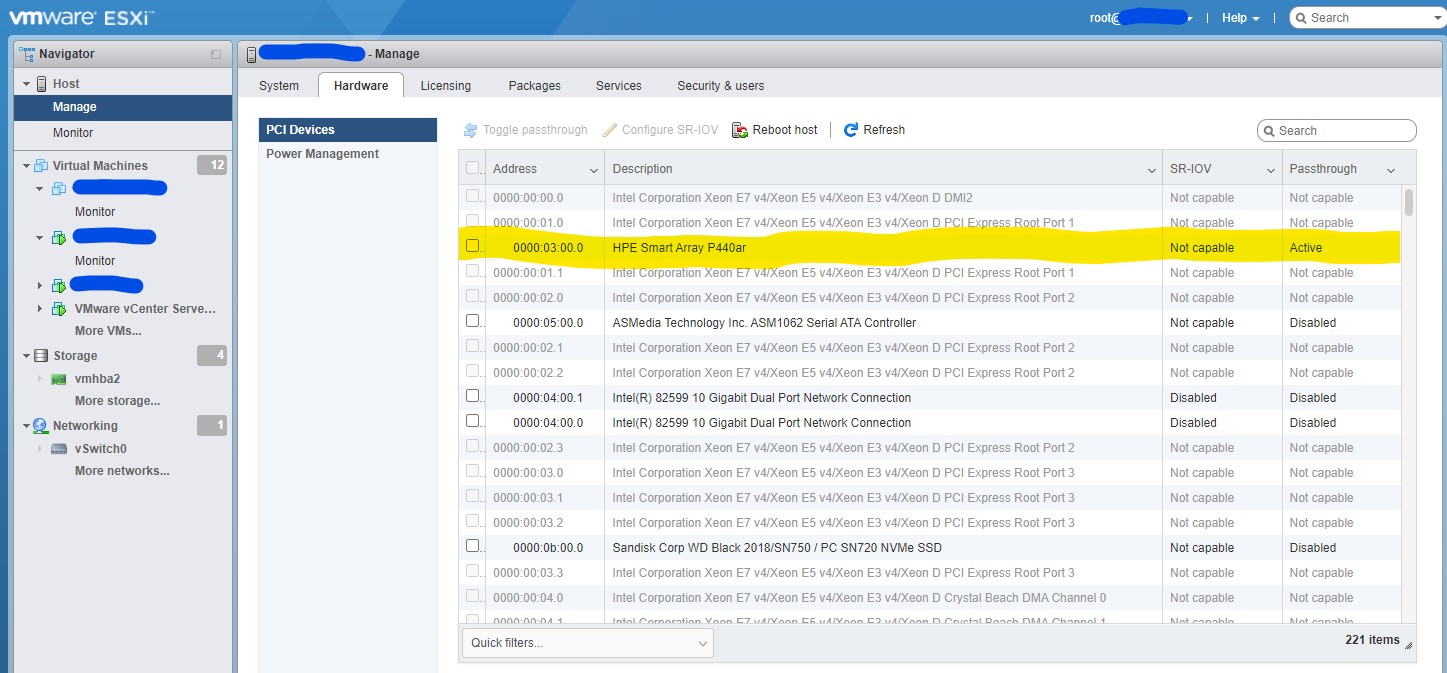Open the Security & users tab
This screenshot has height=673, width=1447.
coord(720,86)
